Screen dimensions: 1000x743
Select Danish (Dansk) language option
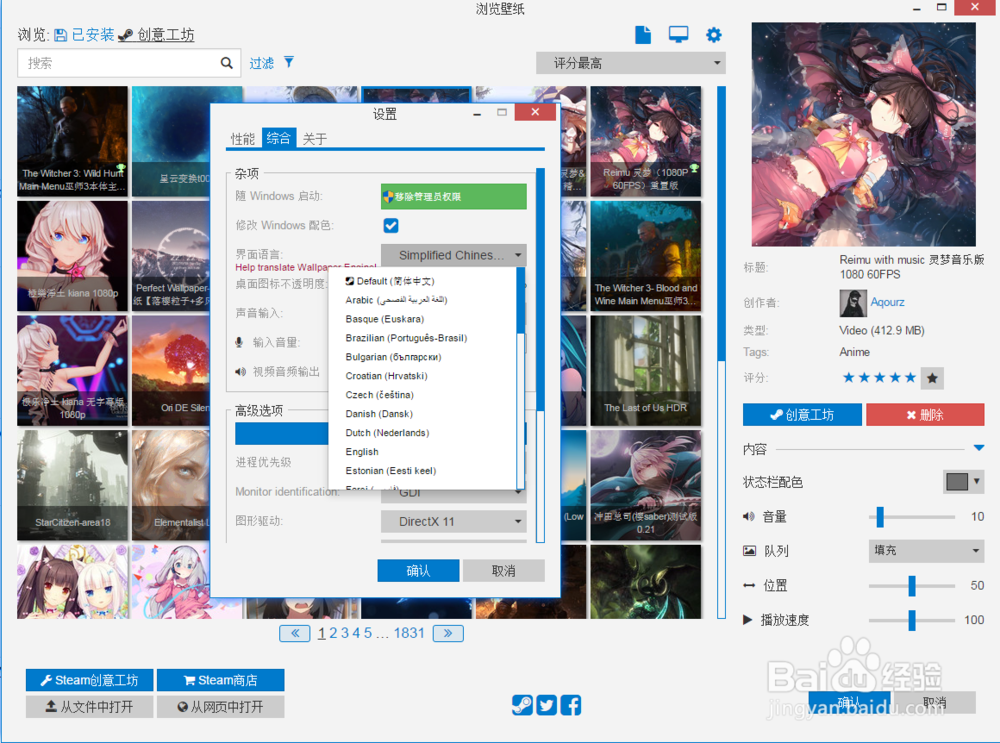tap(422, 414)
